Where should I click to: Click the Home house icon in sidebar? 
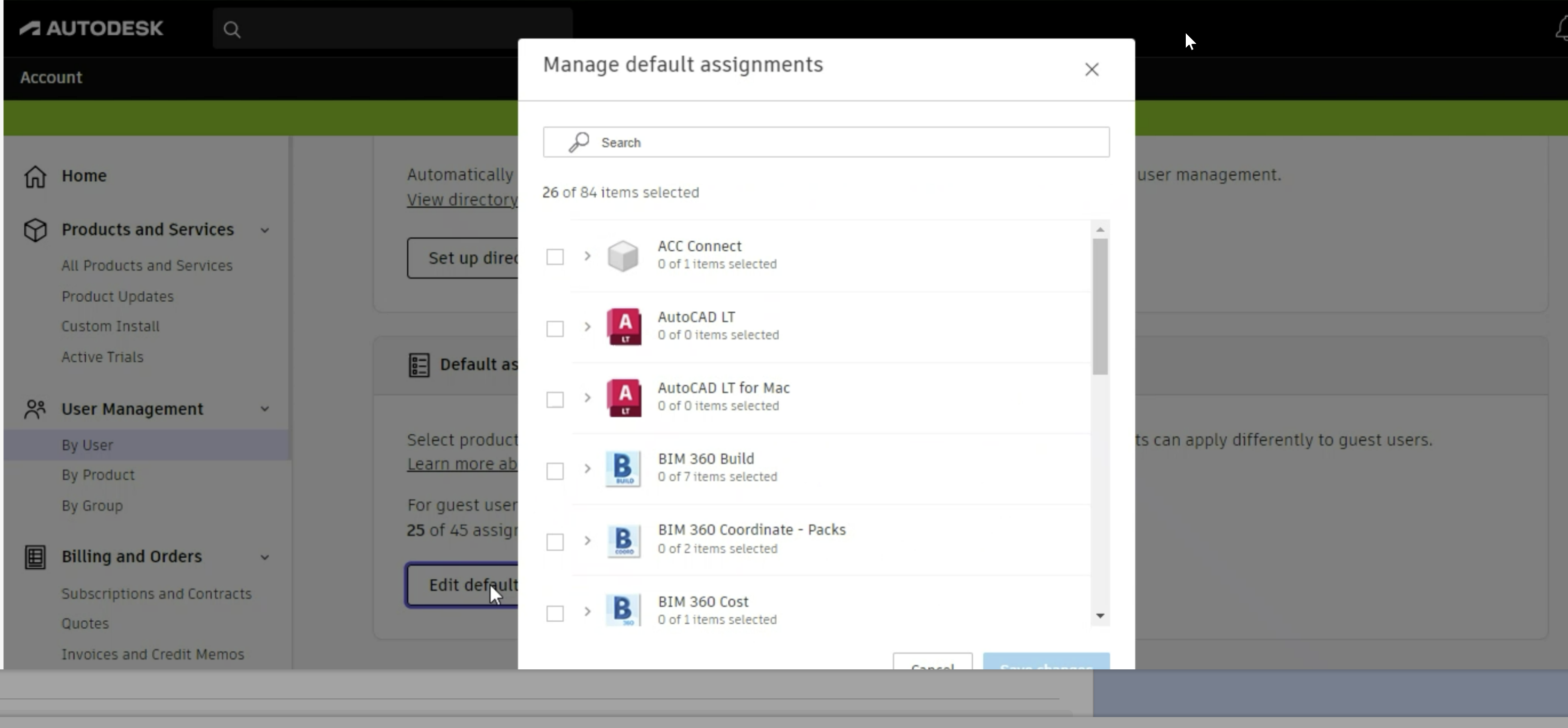pyautogui.click(x=35, y=176)
